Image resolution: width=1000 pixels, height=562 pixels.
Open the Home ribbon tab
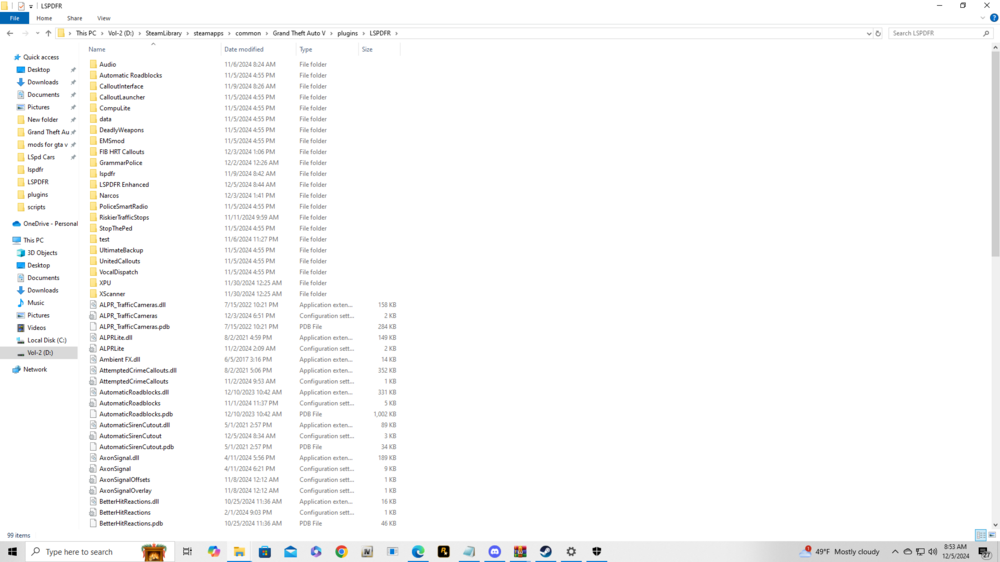44,18
